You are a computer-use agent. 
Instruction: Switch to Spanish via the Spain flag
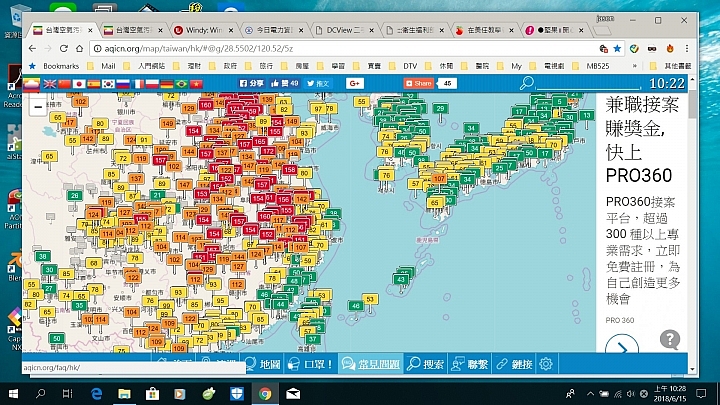(94, 84)
